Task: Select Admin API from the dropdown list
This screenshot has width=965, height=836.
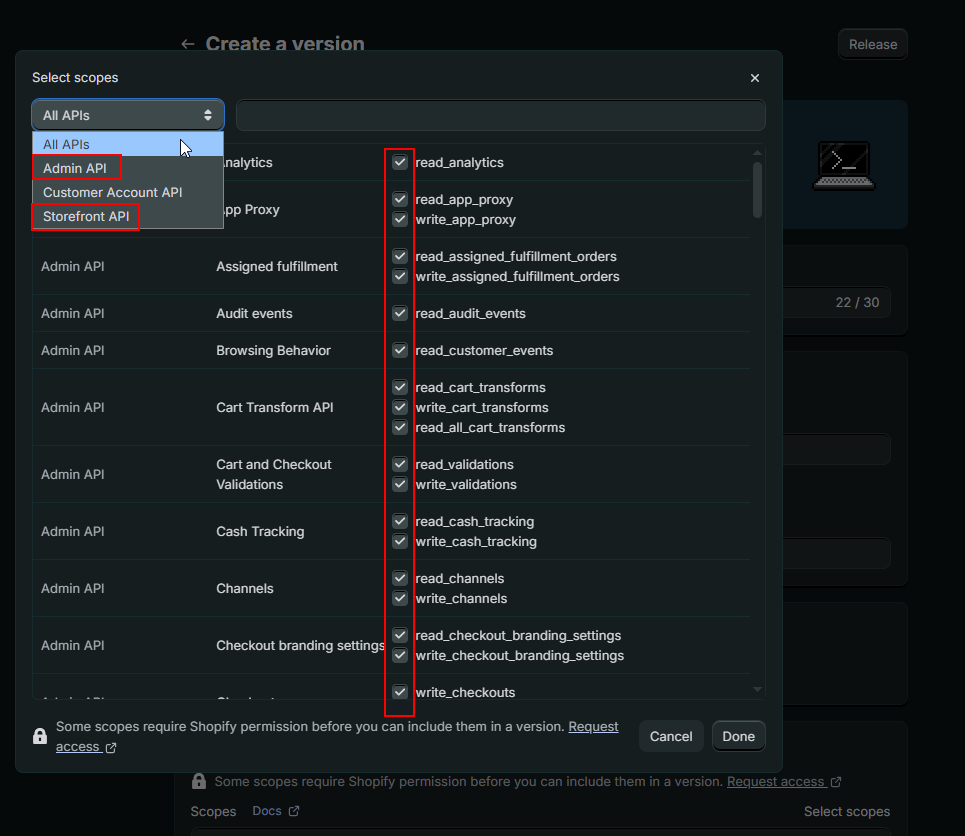Action: tap(75, 168)
